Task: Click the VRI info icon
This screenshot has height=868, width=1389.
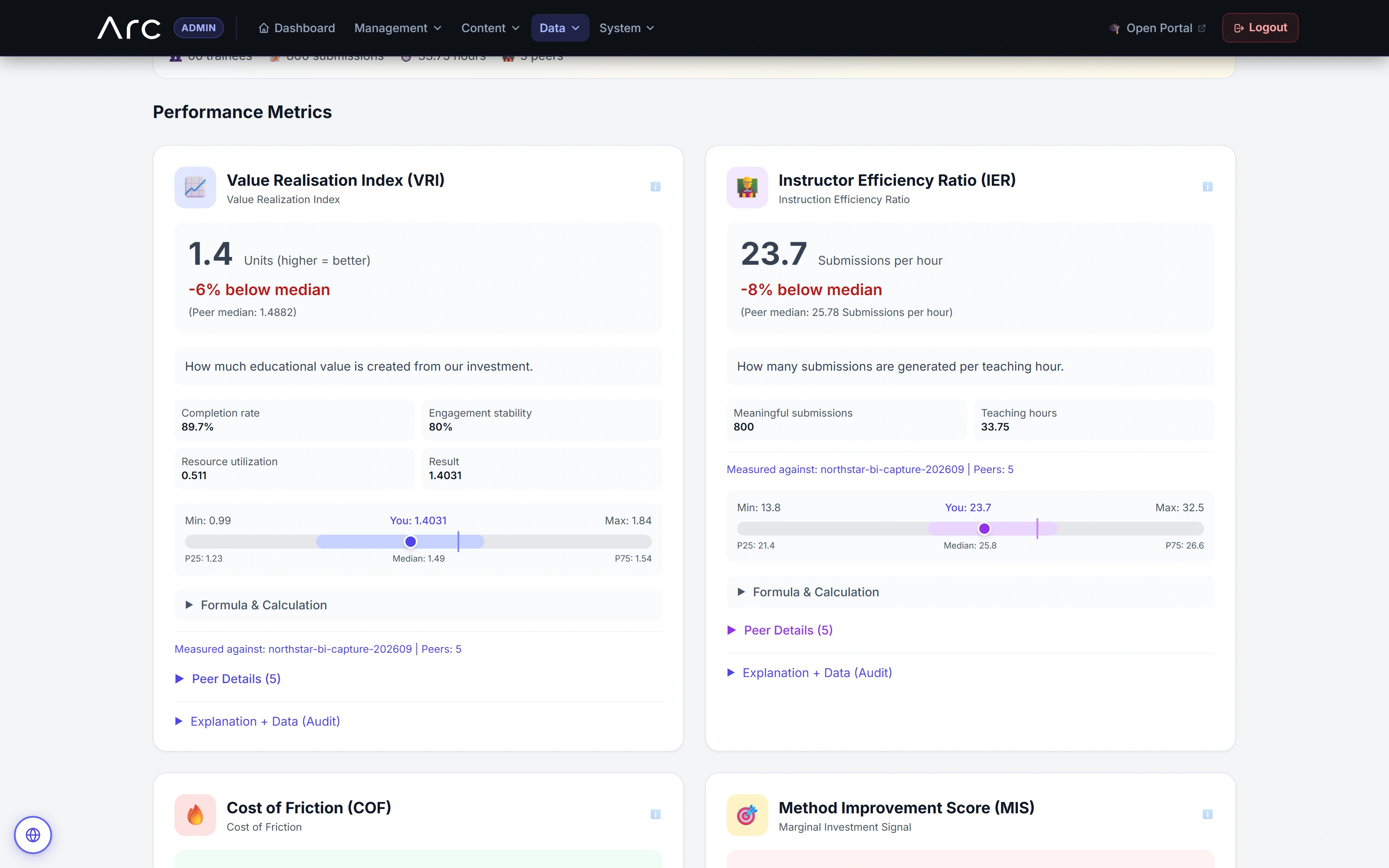Action: 655,187
